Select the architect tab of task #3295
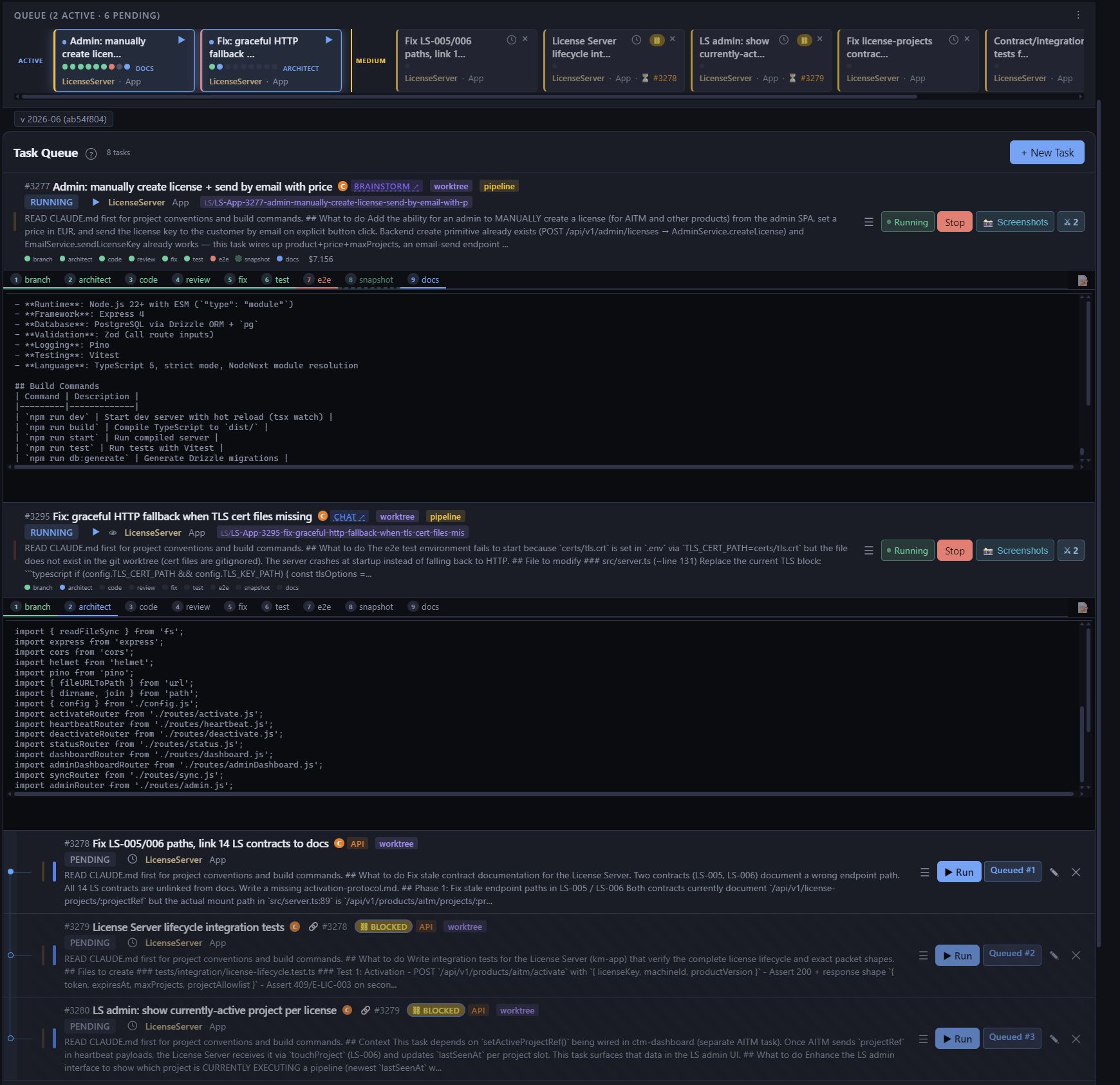Screen dimensions: 1120x1085 (x=88, y=607)
